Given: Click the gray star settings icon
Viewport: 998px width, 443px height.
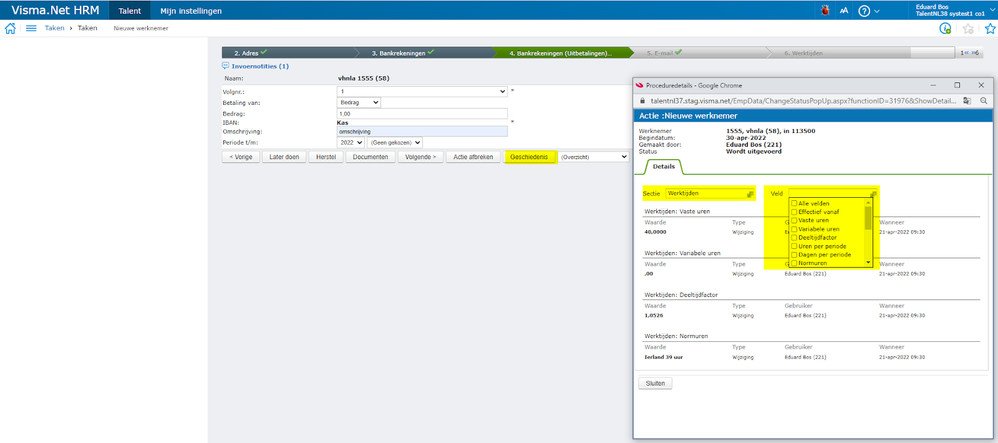Looking at the screenshot, I should [x=968, y=28].
